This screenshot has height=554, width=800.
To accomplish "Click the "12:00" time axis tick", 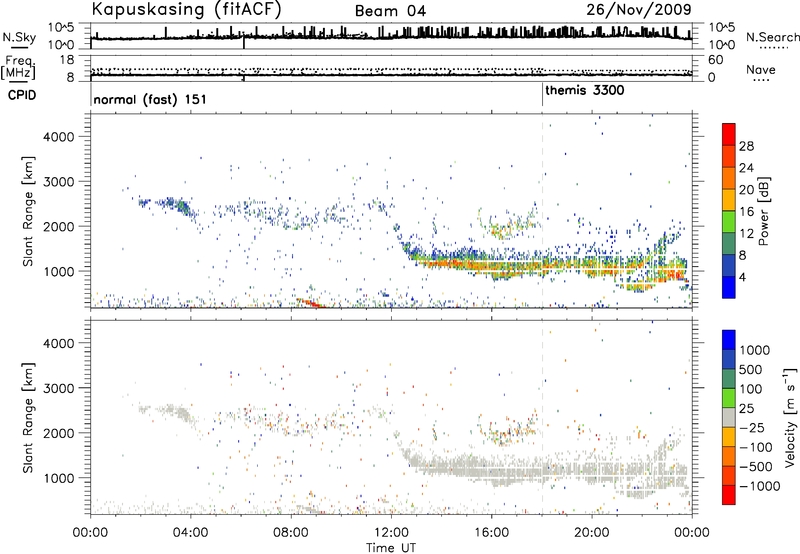I will tap(391, 533).
